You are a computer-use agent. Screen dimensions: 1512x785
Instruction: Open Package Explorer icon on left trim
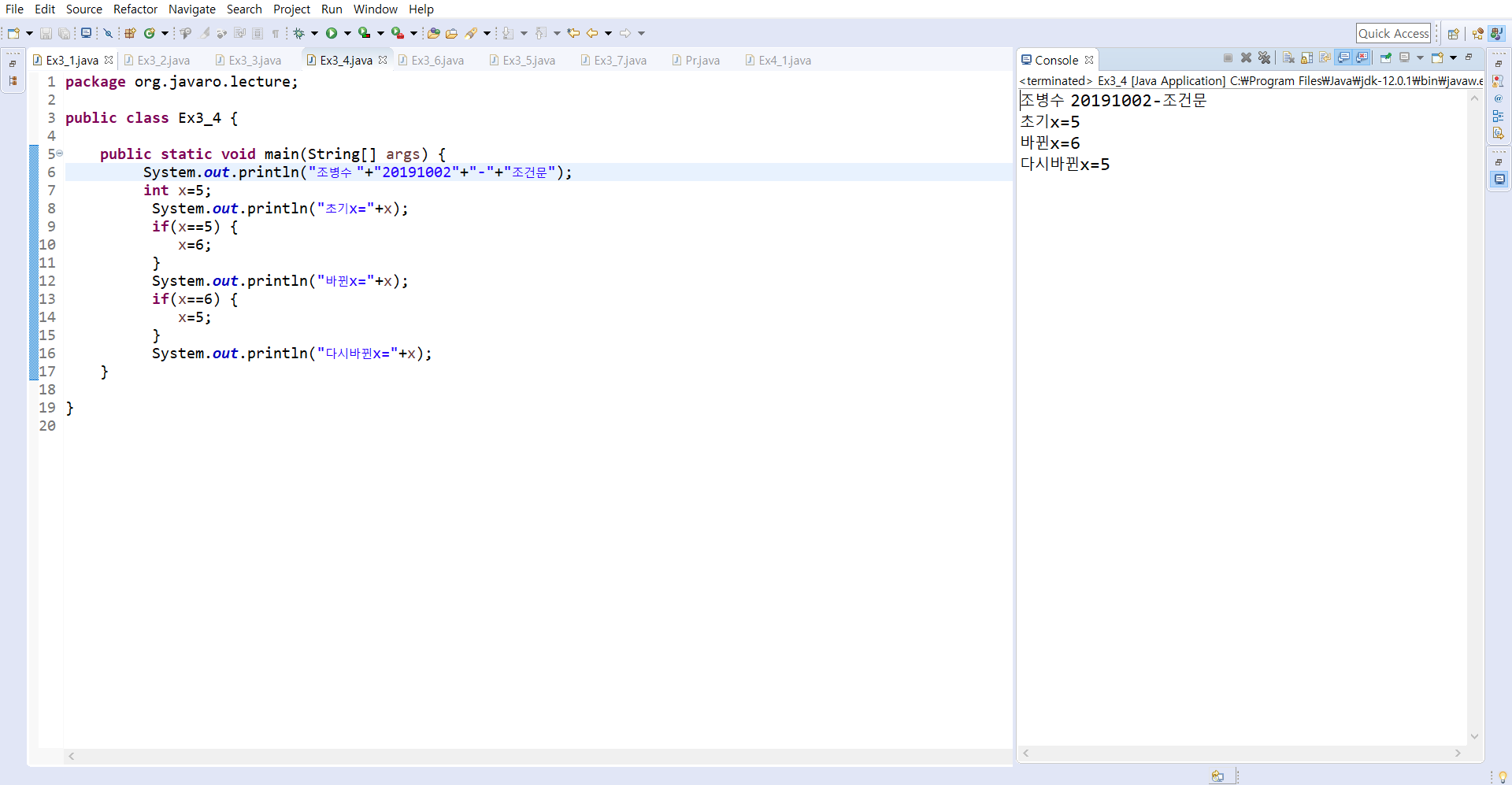point(13,81)
